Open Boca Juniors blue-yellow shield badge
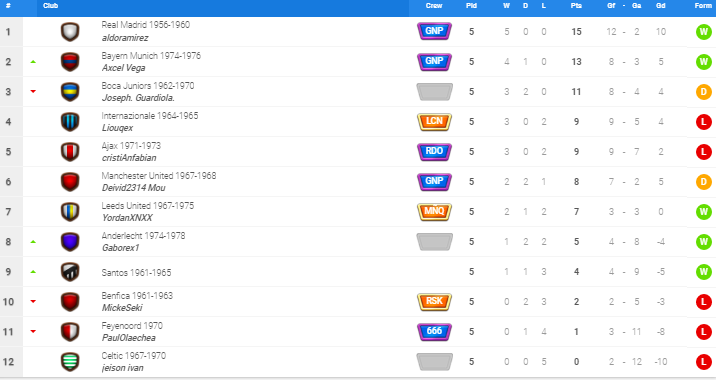Image resolution: width=716 pixels, height=380 pixels. [70, 92]
